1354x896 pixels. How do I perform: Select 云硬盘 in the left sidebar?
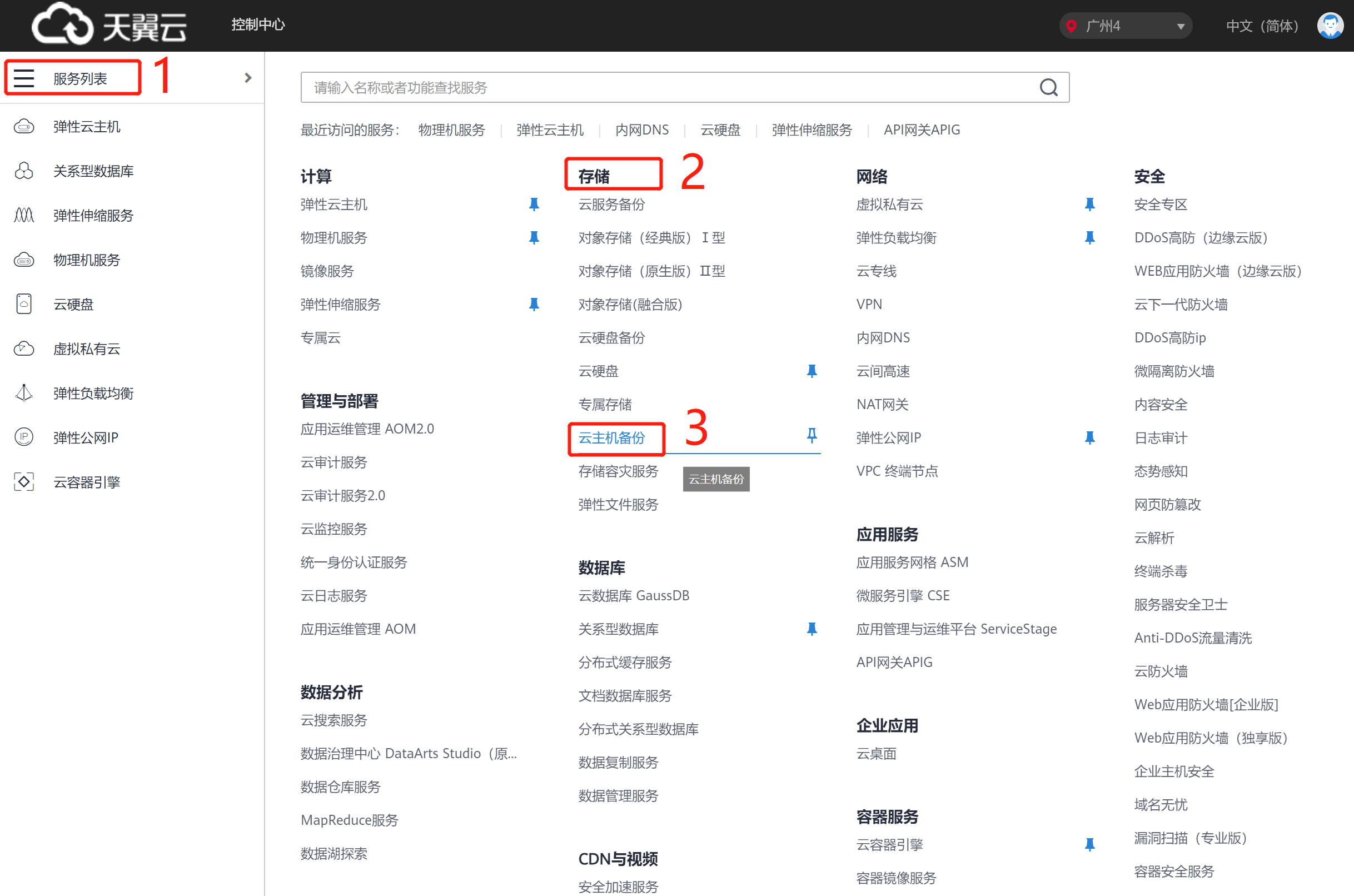(x=74, y=304)
